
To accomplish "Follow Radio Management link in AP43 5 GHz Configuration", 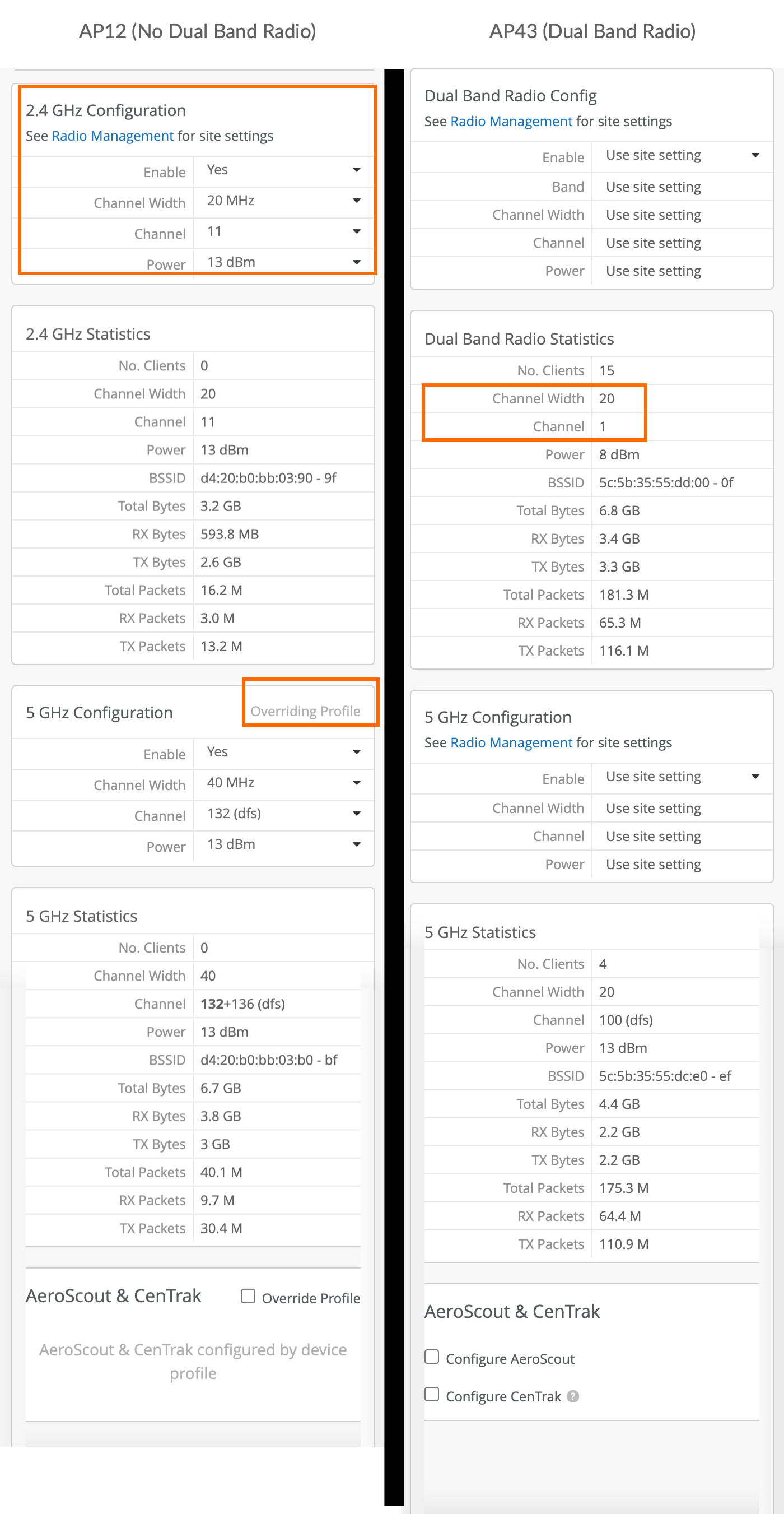I will pyautogui.click(x=511, y=743).
